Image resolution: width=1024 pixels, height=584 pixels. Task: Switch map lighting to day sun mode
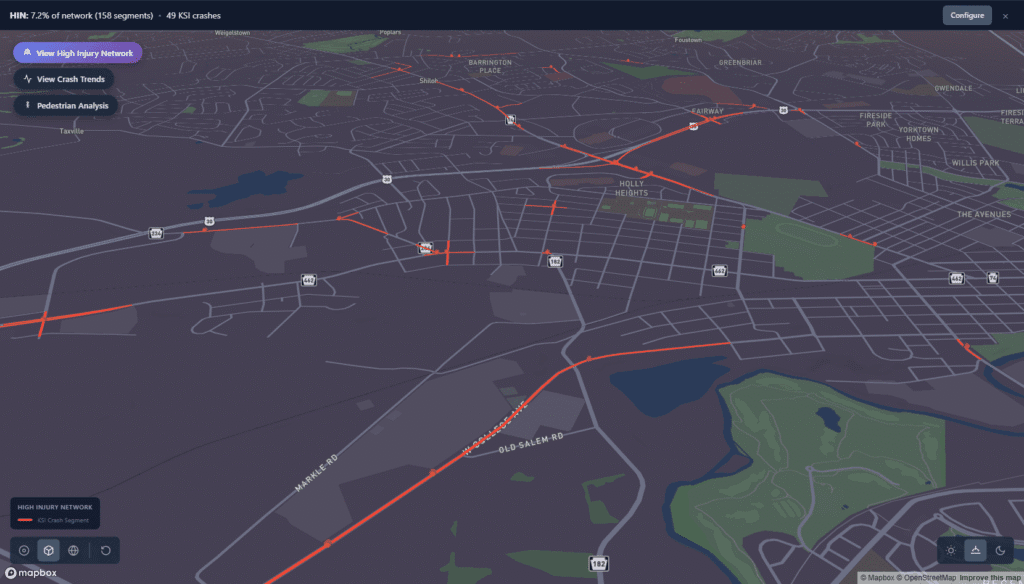[950, 550]
